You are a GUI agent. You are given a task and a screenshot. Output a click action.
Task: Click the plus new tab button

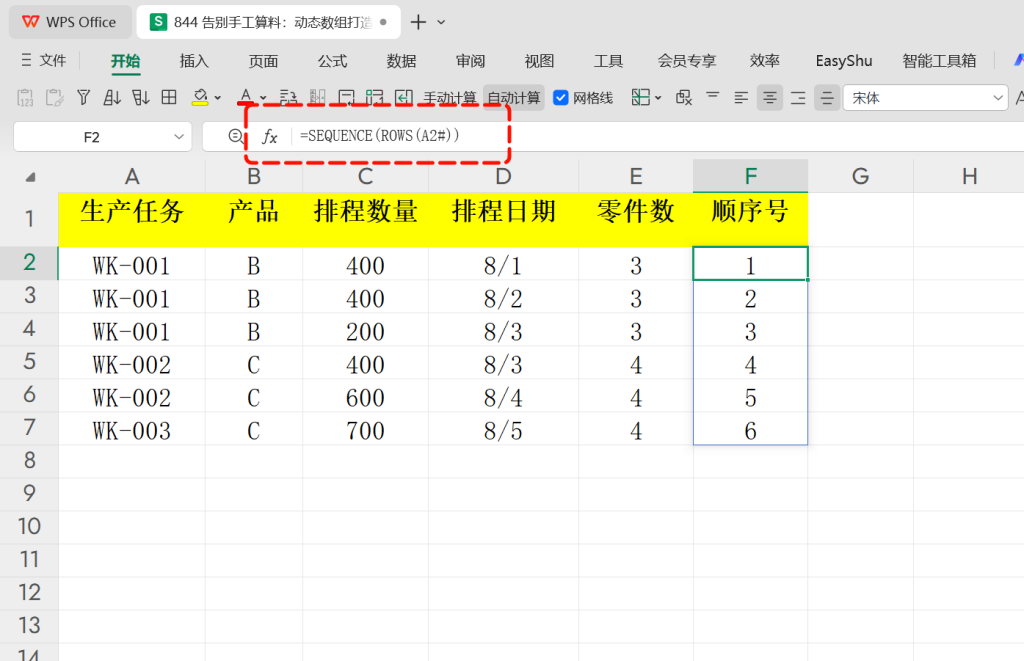pos(418,22)
